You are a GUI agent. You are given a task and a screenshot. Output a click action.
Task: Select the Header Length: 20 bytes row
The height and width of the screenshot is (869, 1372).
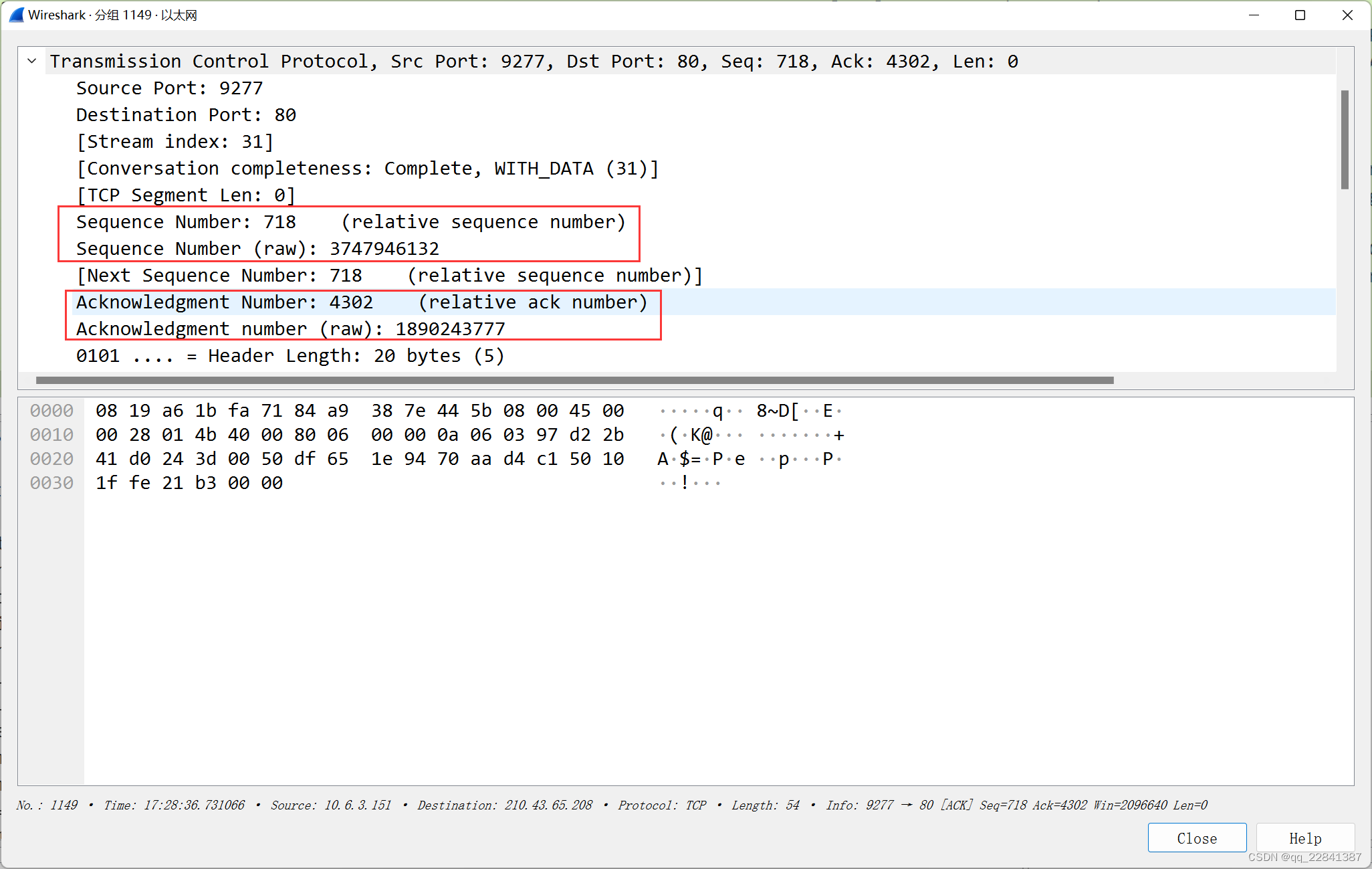677,355
